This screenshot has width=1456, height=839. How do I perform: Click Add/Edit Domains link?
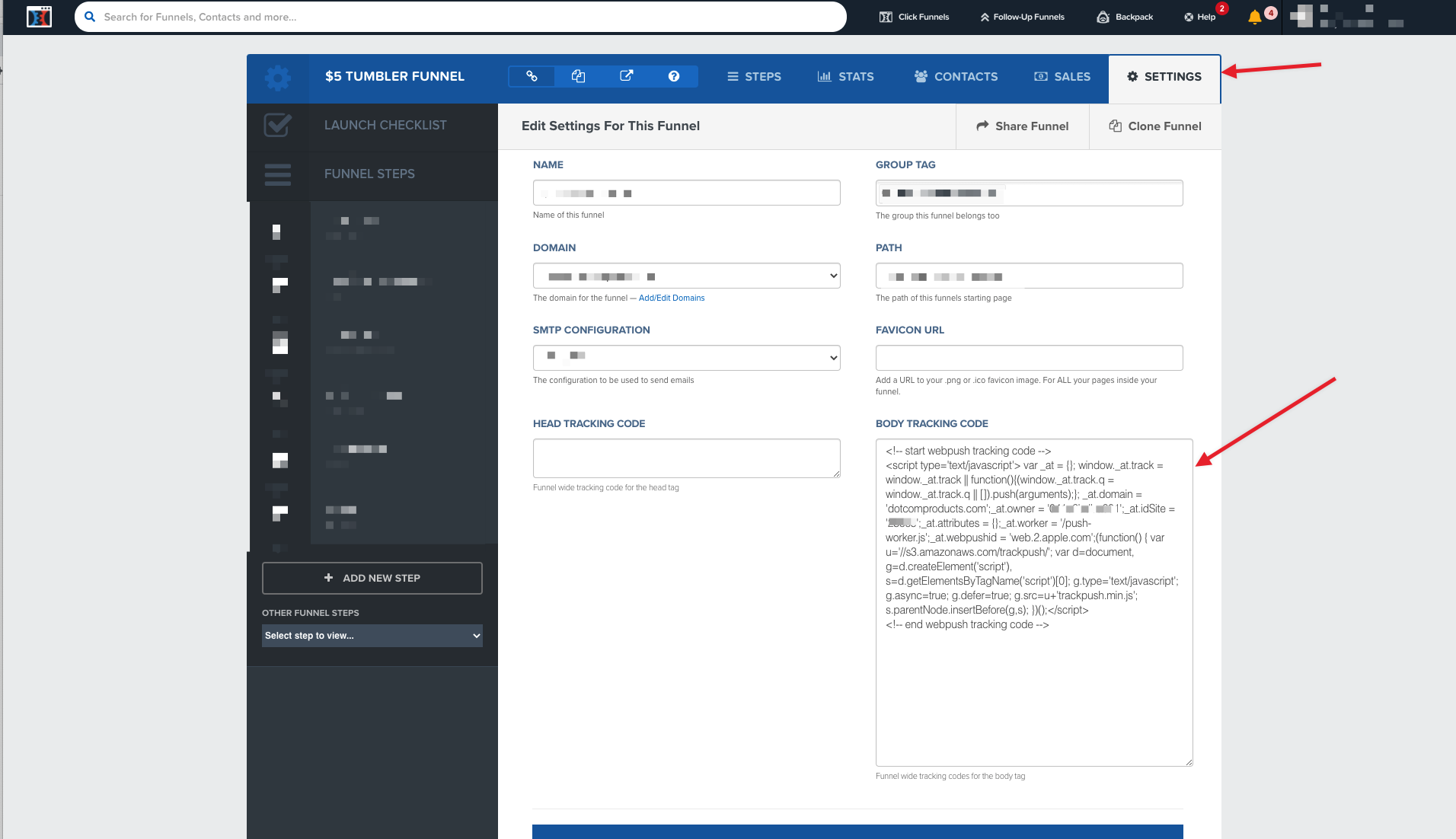tap(672, 298)
